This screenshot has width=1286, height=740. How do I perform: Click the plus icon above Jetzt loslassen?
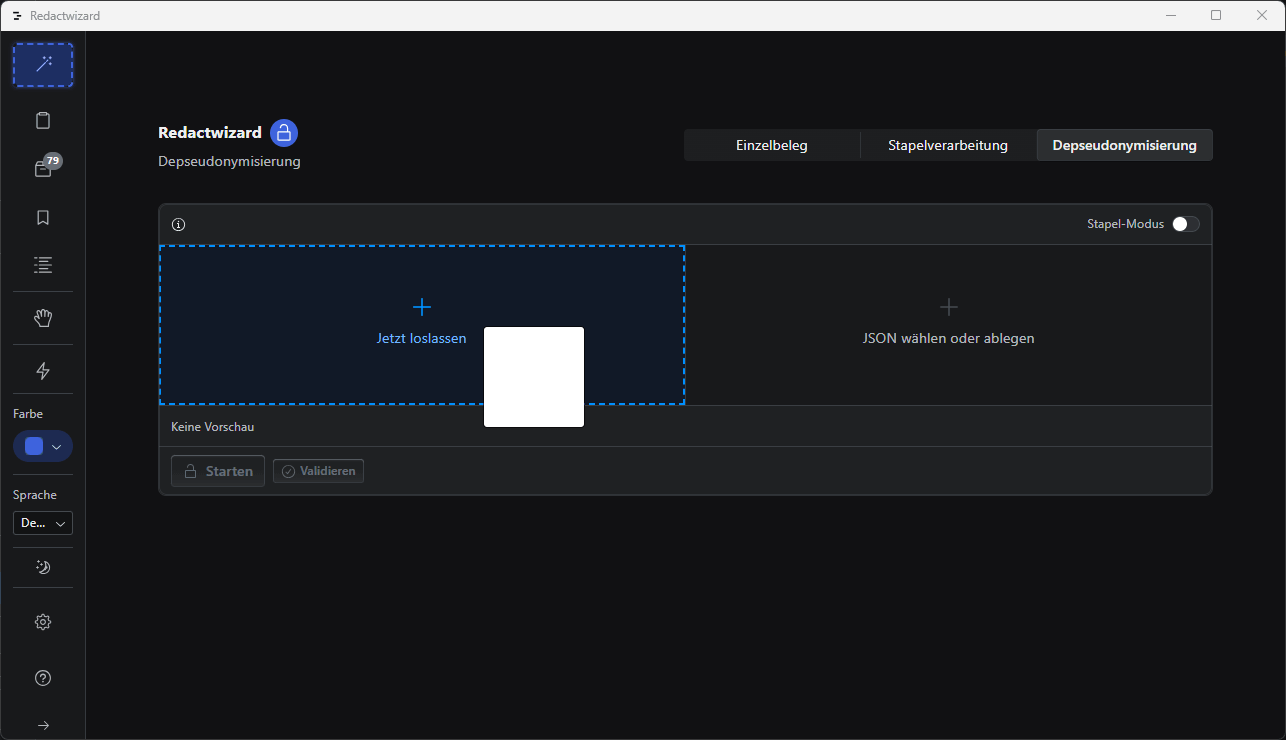[x=422, y=307]
